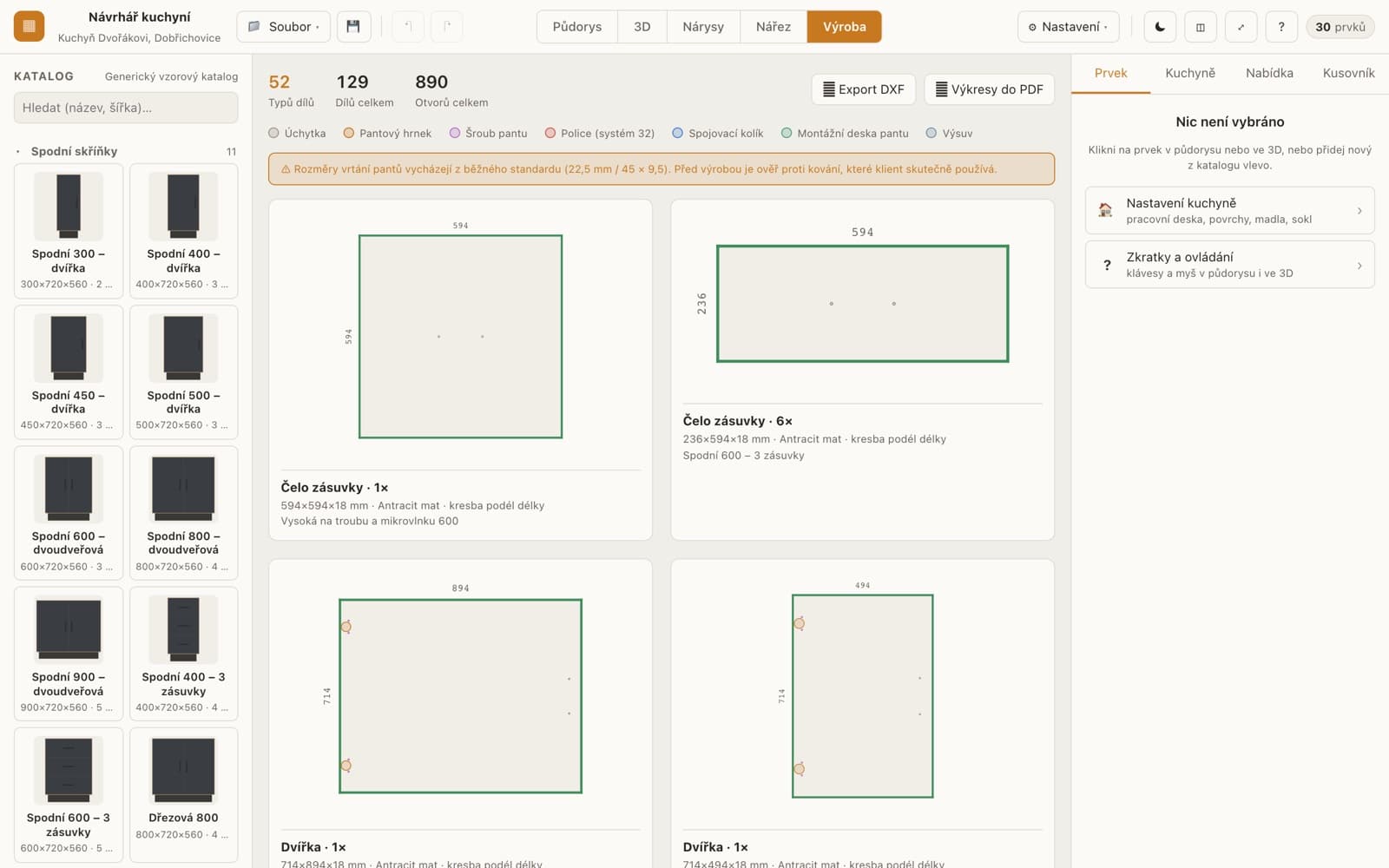
Task: Click the undo arrow in the toolbar
Action: tap(408, 26)
